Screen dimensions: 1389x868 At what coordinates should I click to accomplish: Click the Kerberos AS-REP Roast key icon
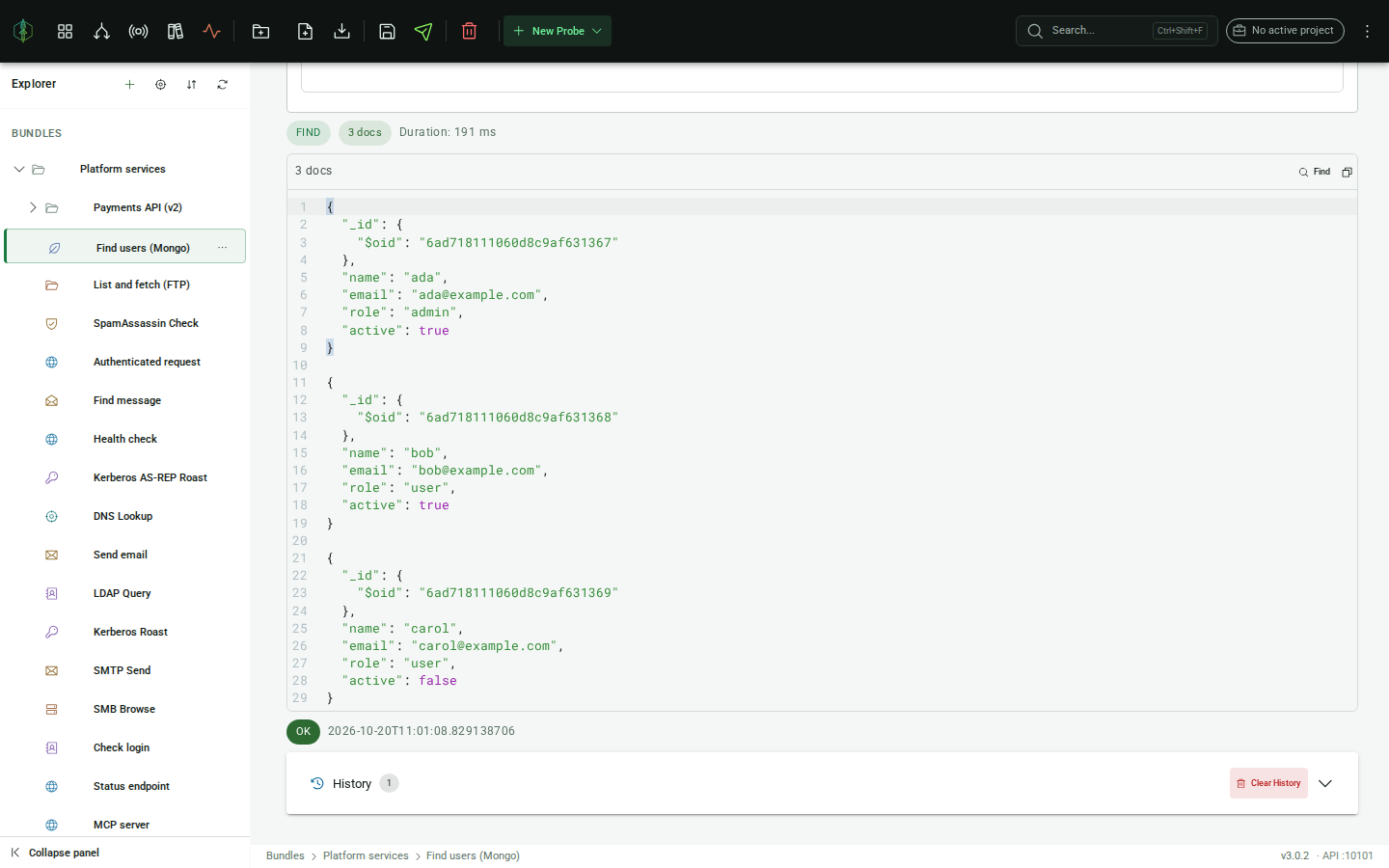click(52, 477)
